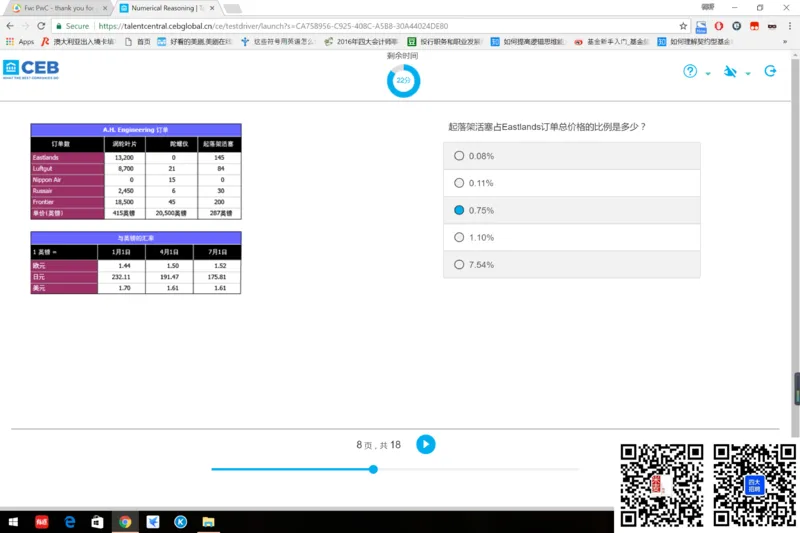
Task: Click the Opera red O extension icon
Action: coord(718,26)
